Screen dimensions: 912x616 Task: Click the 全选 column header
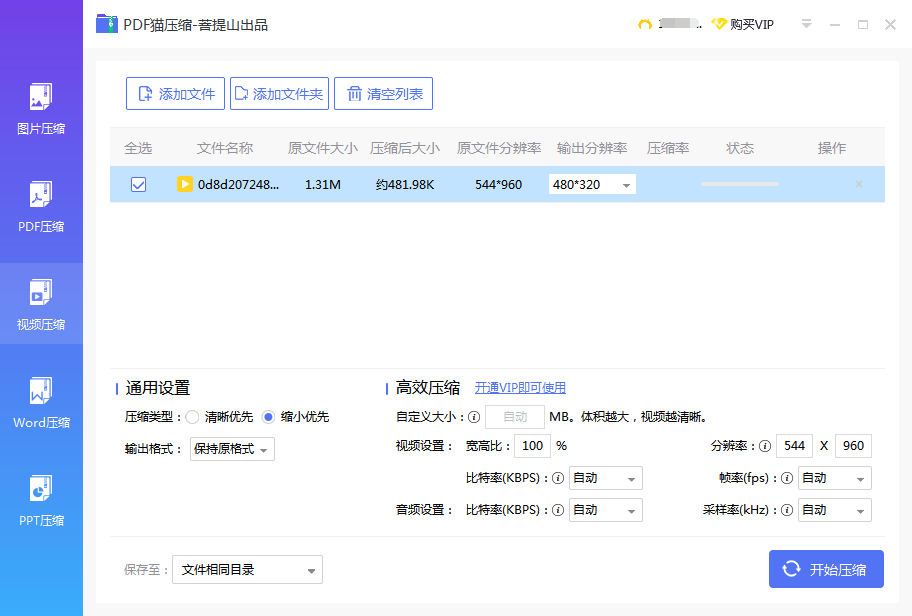(138, 148)
